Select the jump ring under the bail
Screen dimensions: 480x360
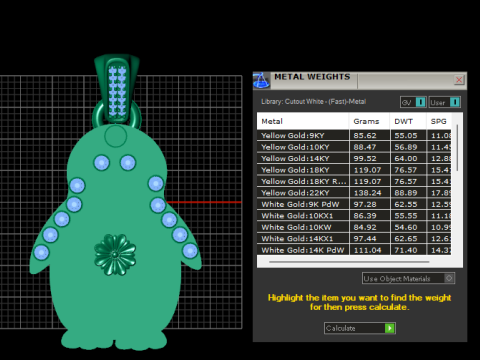point(137,115)
